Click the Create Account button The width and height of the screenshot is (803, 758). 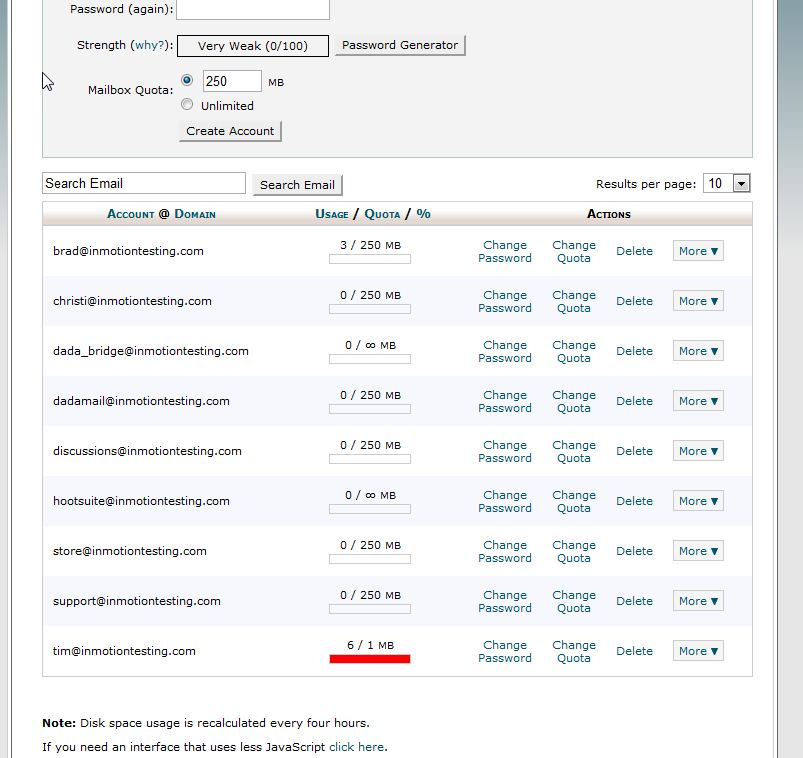(x=230, y=131)
